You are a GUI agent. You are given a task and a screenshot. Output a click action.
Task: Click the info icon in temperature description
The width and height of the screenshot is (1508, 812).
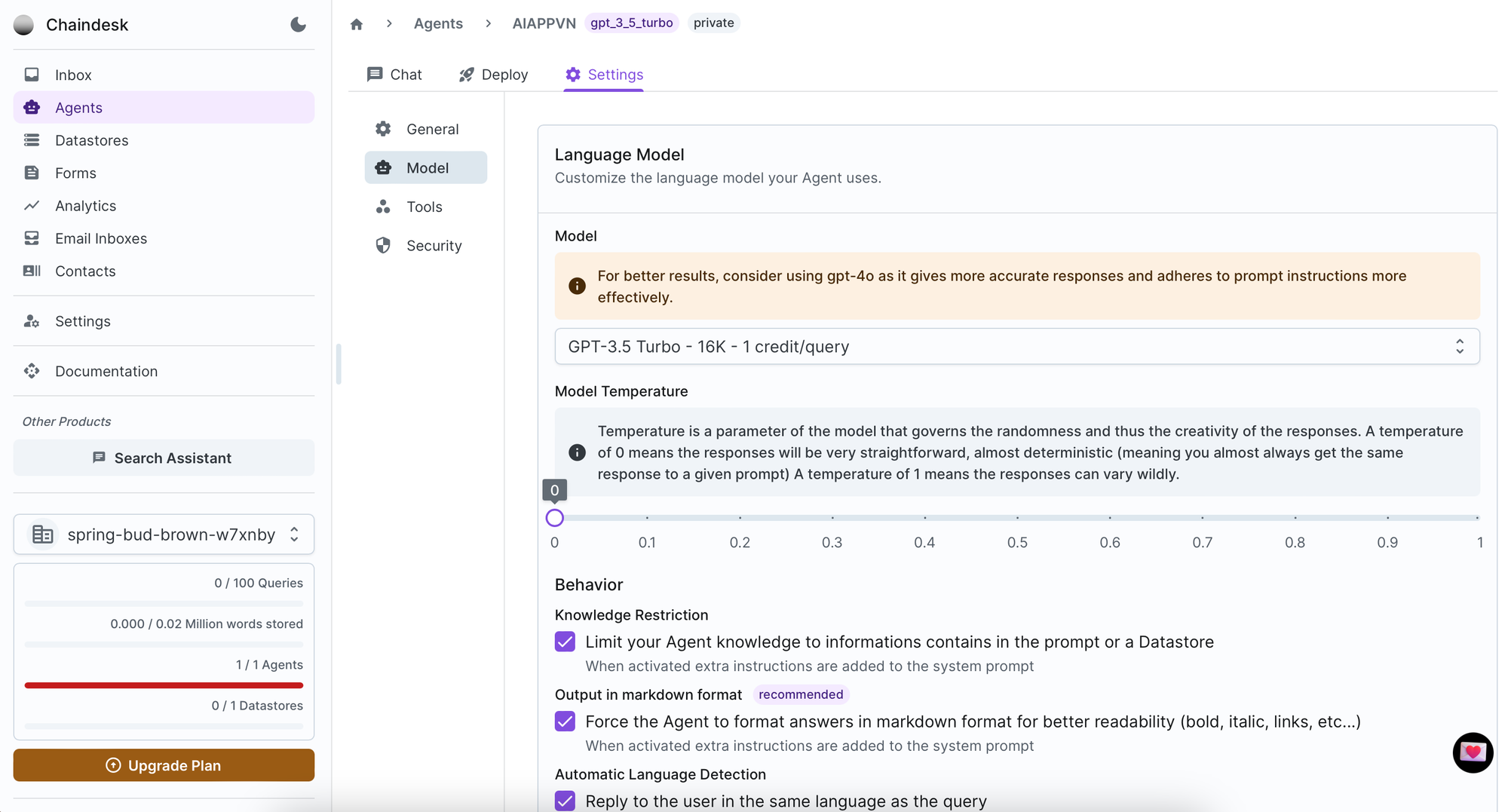click(577, 452)
